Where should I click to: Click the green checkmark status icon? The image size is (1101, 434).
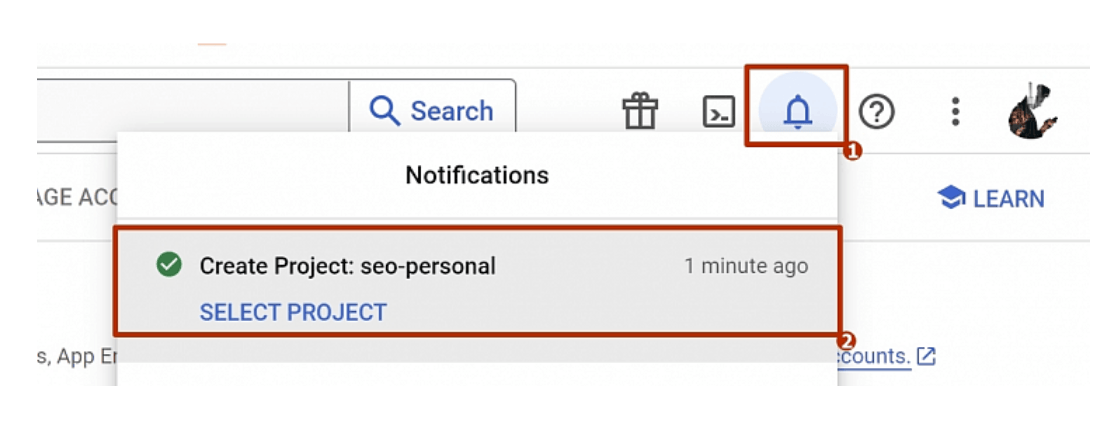coord(169,265)
